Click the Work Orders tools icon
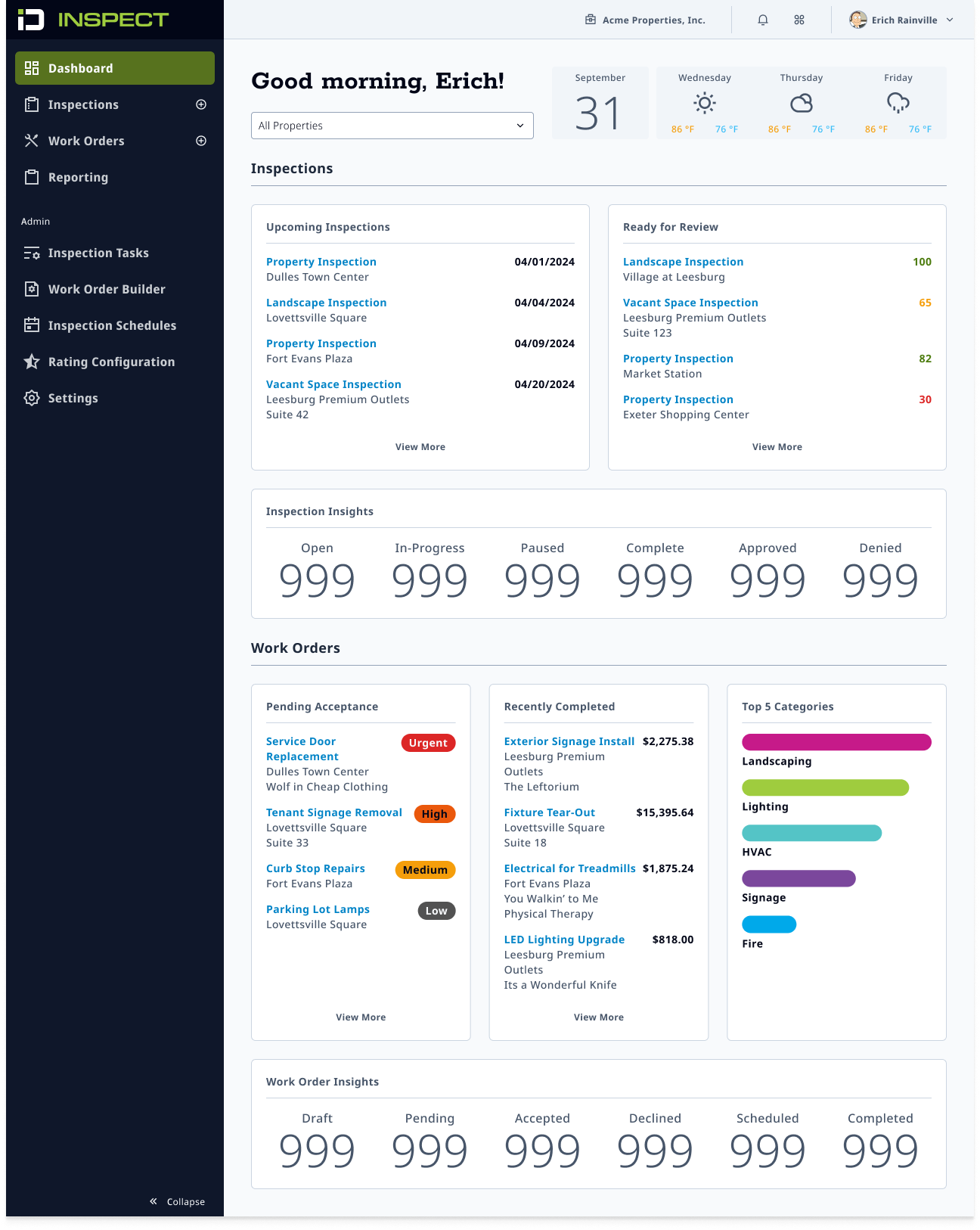 click(32, 141)
